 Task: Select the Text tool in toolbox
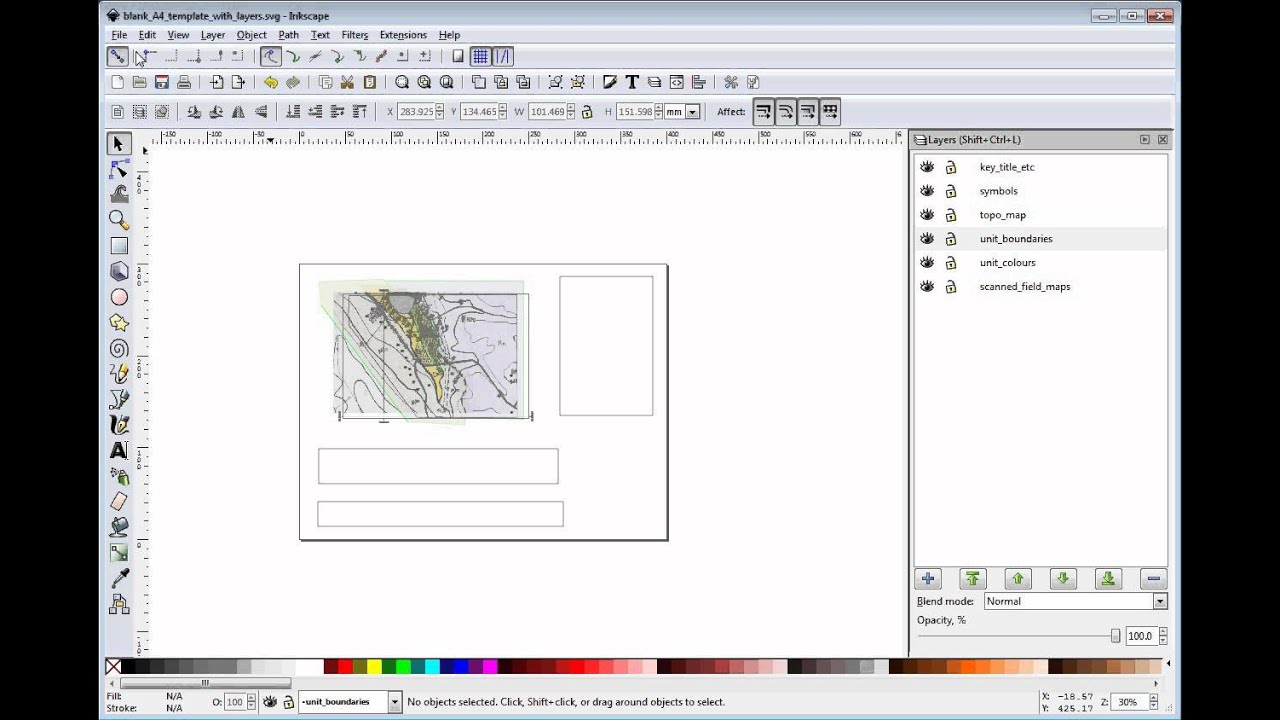[x=119, y=451]
